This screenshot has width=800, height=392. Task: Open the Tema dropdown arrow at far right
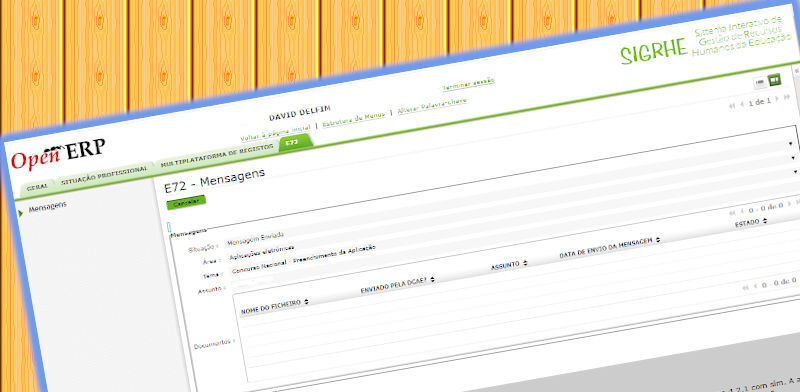point(796,173)
